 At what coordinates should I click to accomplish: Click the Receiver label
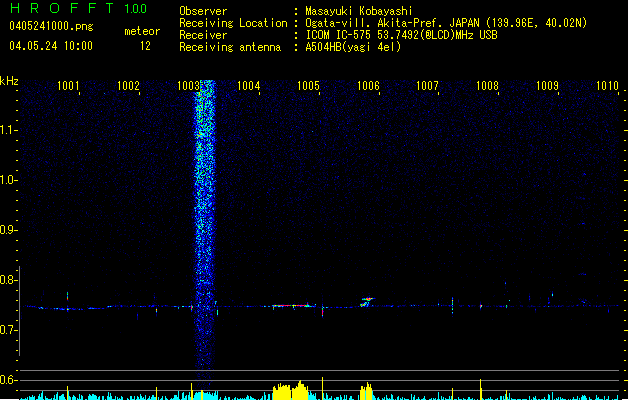[x=203, y=35]
